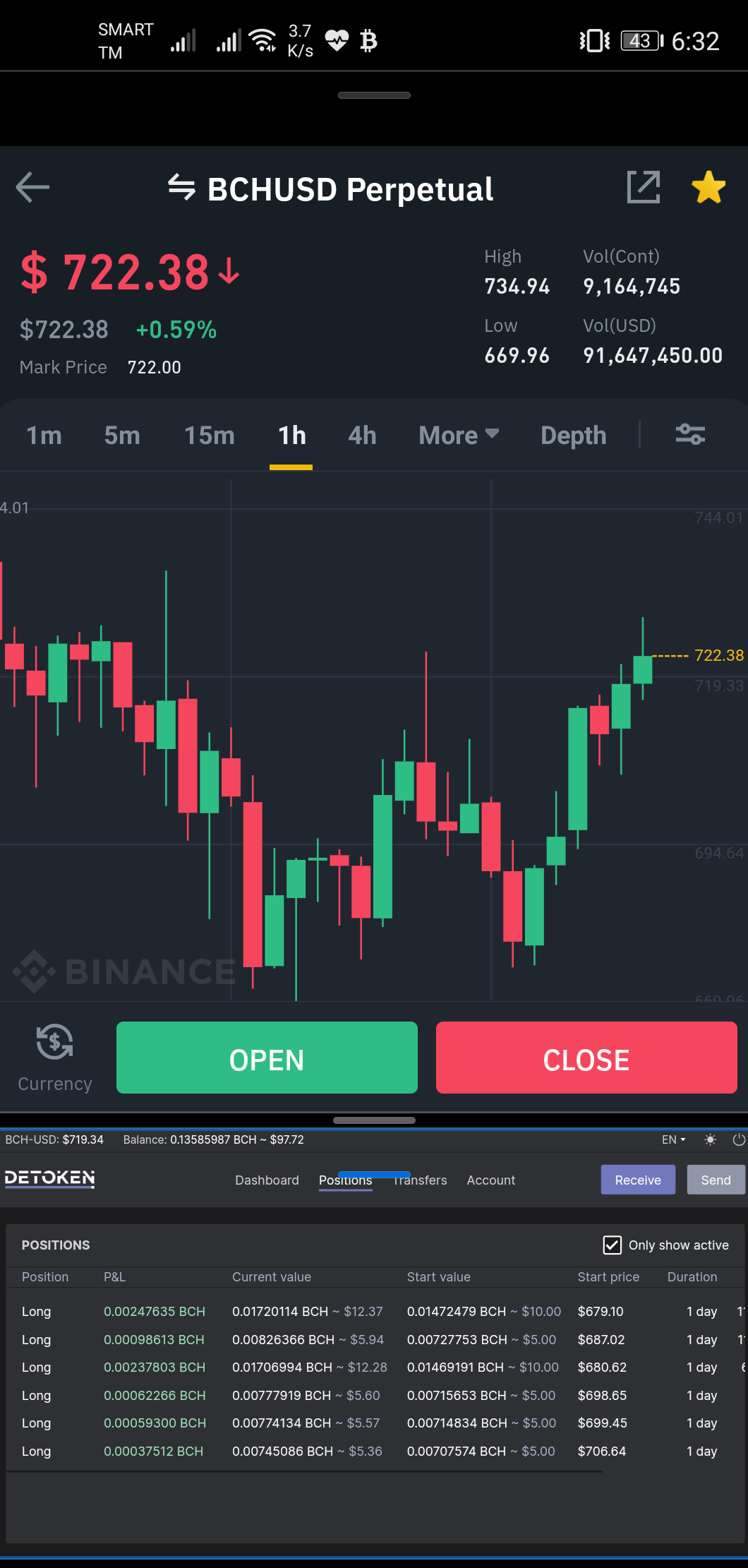Click the Receive button
Screen dimensions: 748x1568
[638, 1180]
